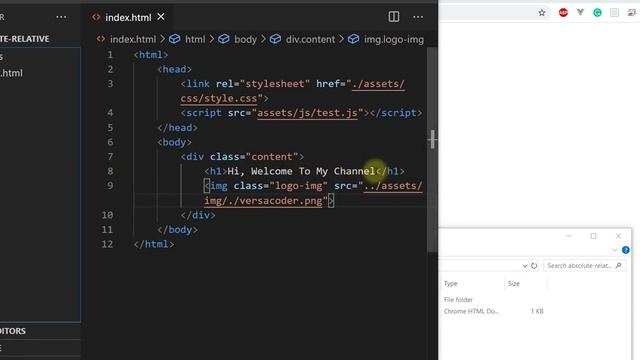
Task: Click the h1 Welcome To My Channel text
Action: 301,171
